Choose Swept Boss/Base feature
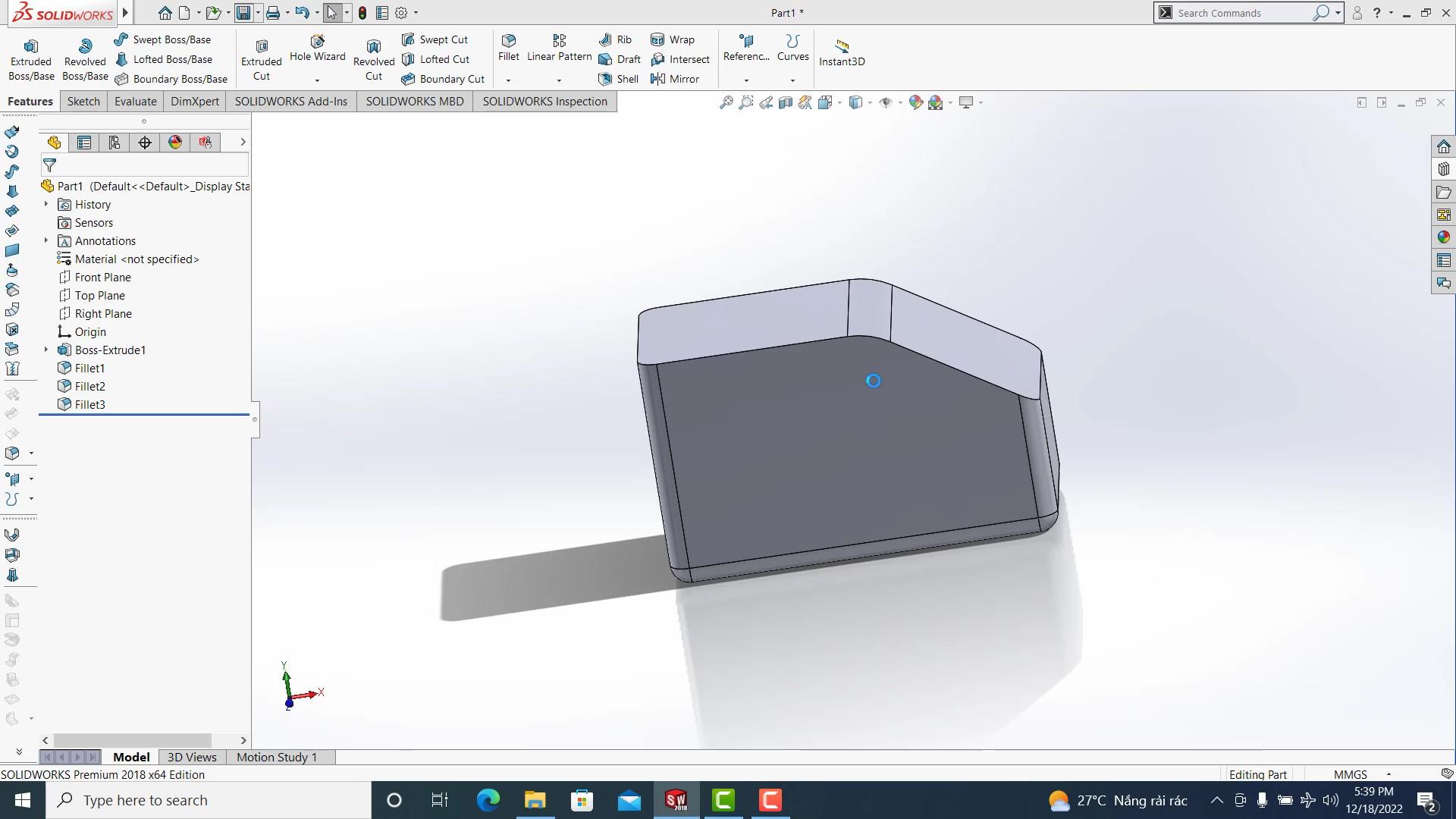1456x819 pixels. click(x=162, y=39)
